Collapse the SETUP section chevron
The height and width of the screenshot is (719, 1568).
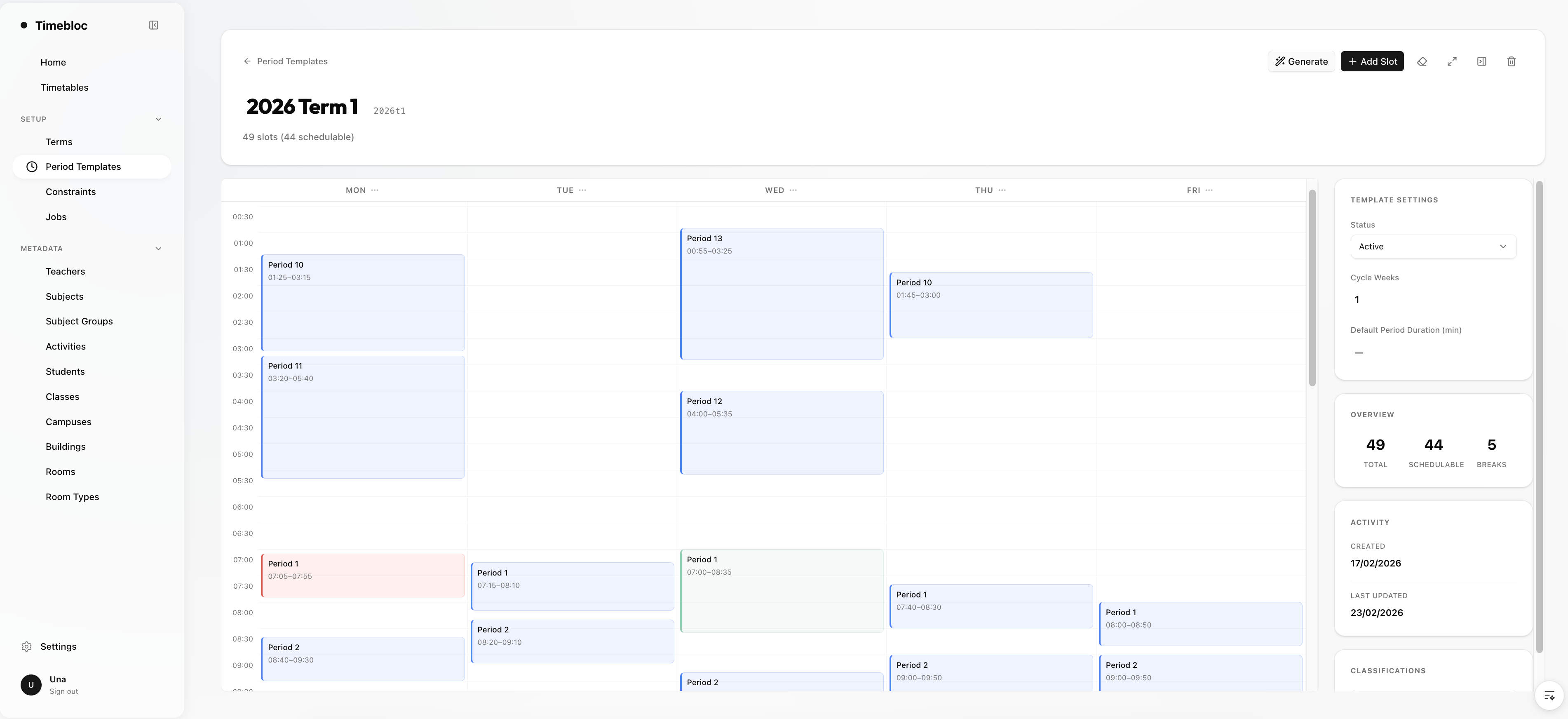point(158,119)
